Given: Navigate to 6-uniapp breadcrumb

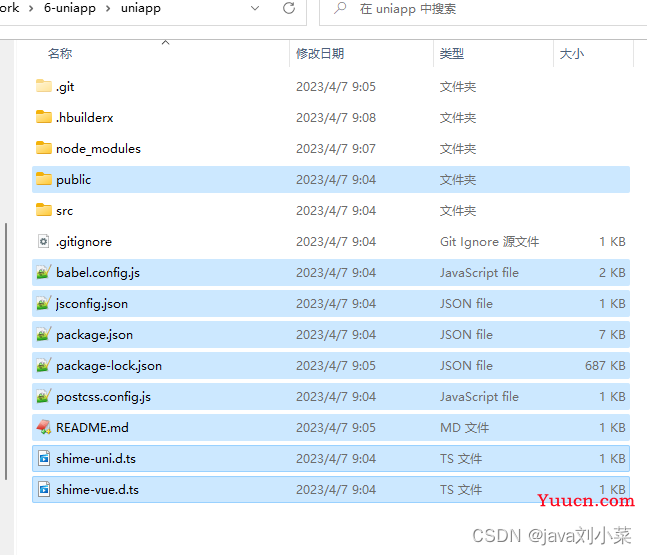Looking at the screenshot, I should click(70, 8).
